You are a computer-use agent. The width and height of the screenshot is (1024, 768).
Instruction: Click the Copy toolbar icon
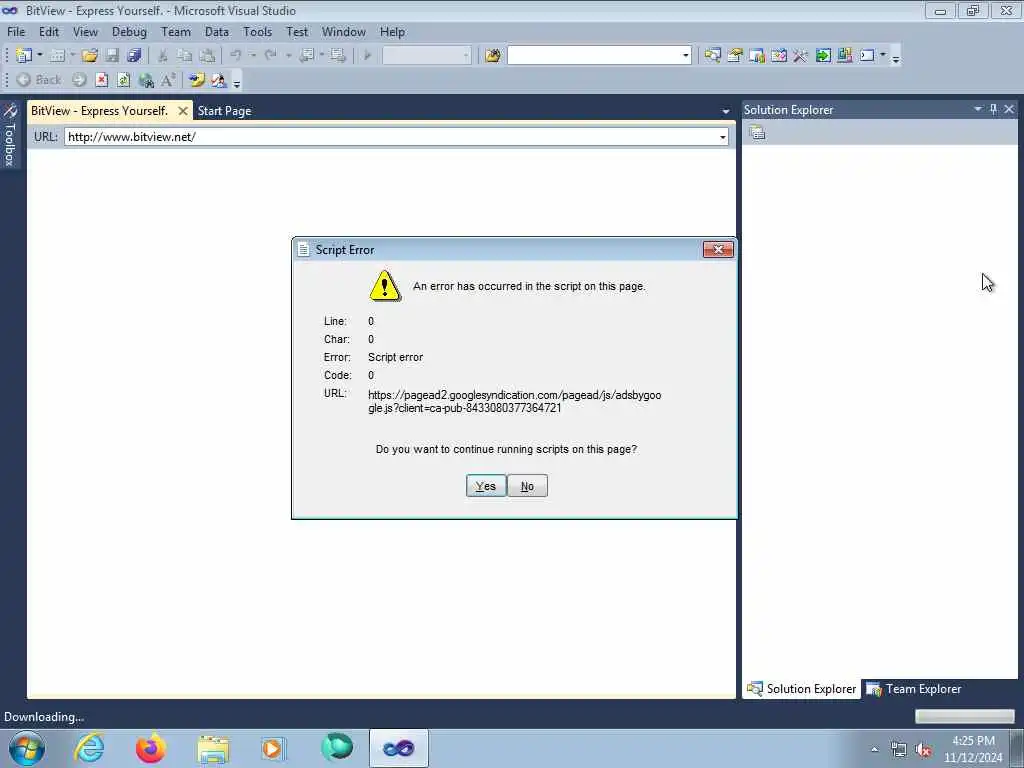point(185,56)
